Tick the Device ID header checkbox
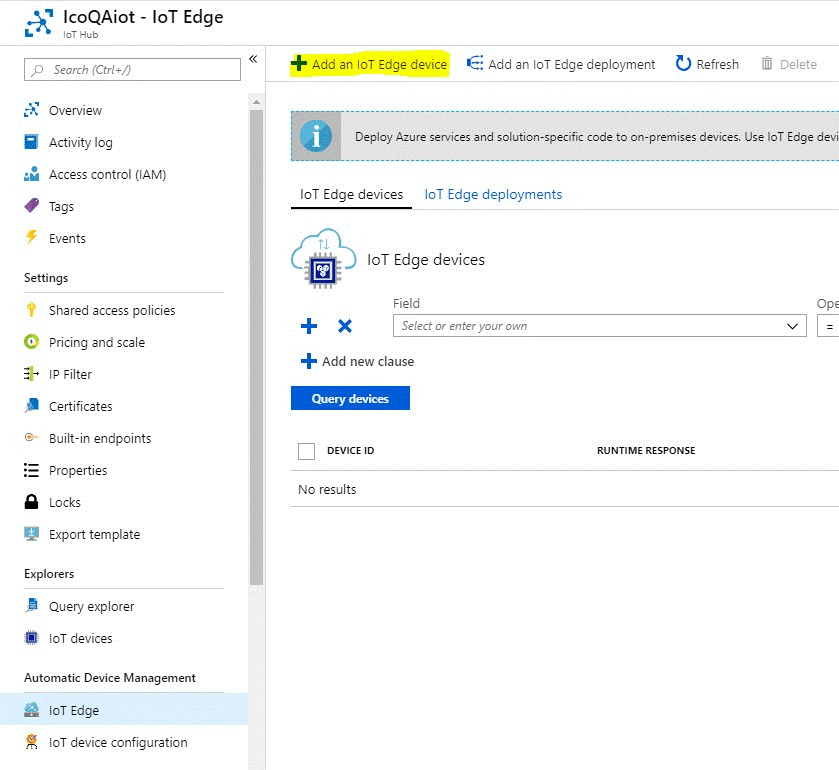839x770 pixels. pos(307,451)
